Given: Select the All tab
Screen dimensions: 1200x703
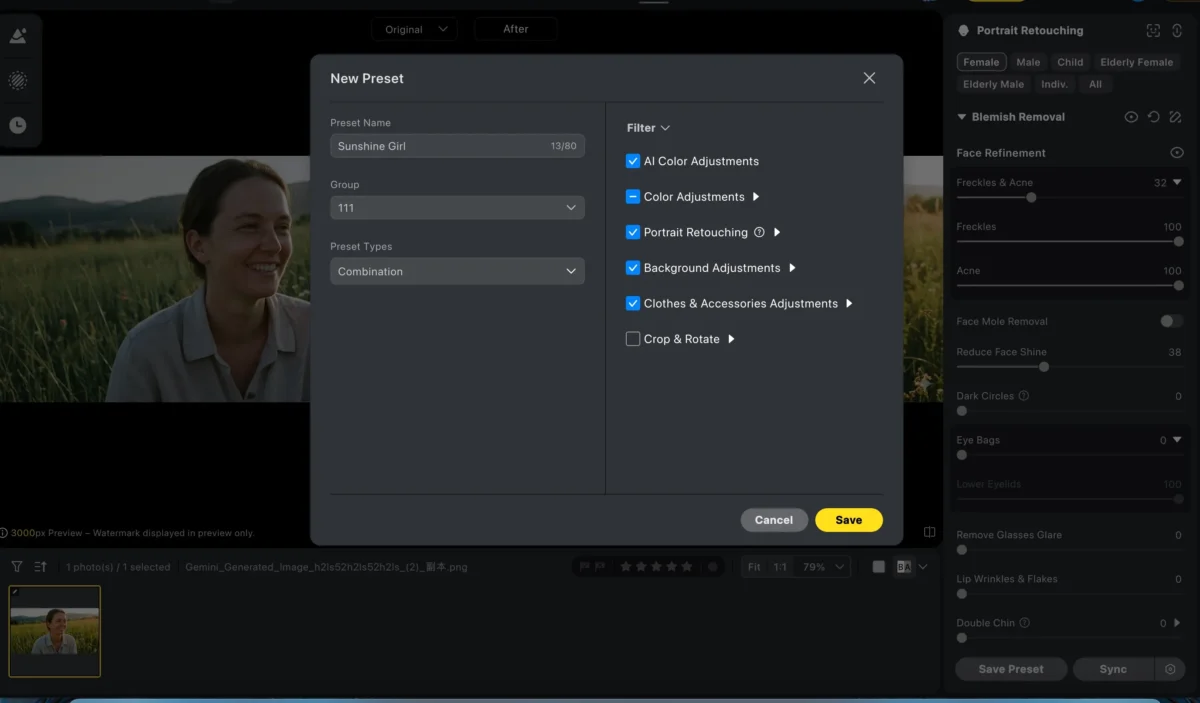Looking at the screenshot, I should click(x=1095, y=84).
